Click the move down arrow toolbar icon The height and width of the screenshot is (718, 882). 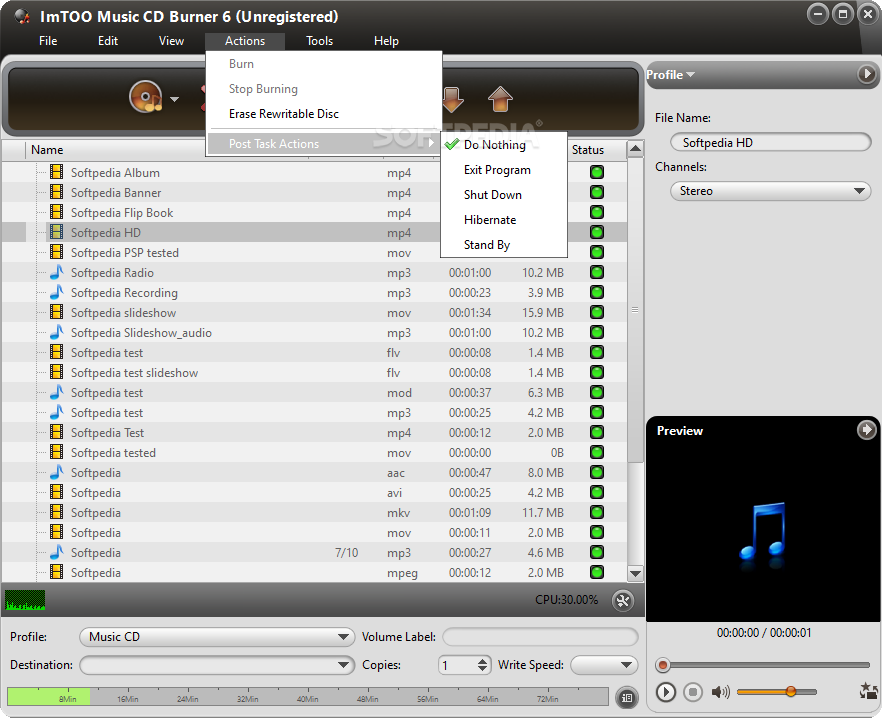click(x=453, y=100)
